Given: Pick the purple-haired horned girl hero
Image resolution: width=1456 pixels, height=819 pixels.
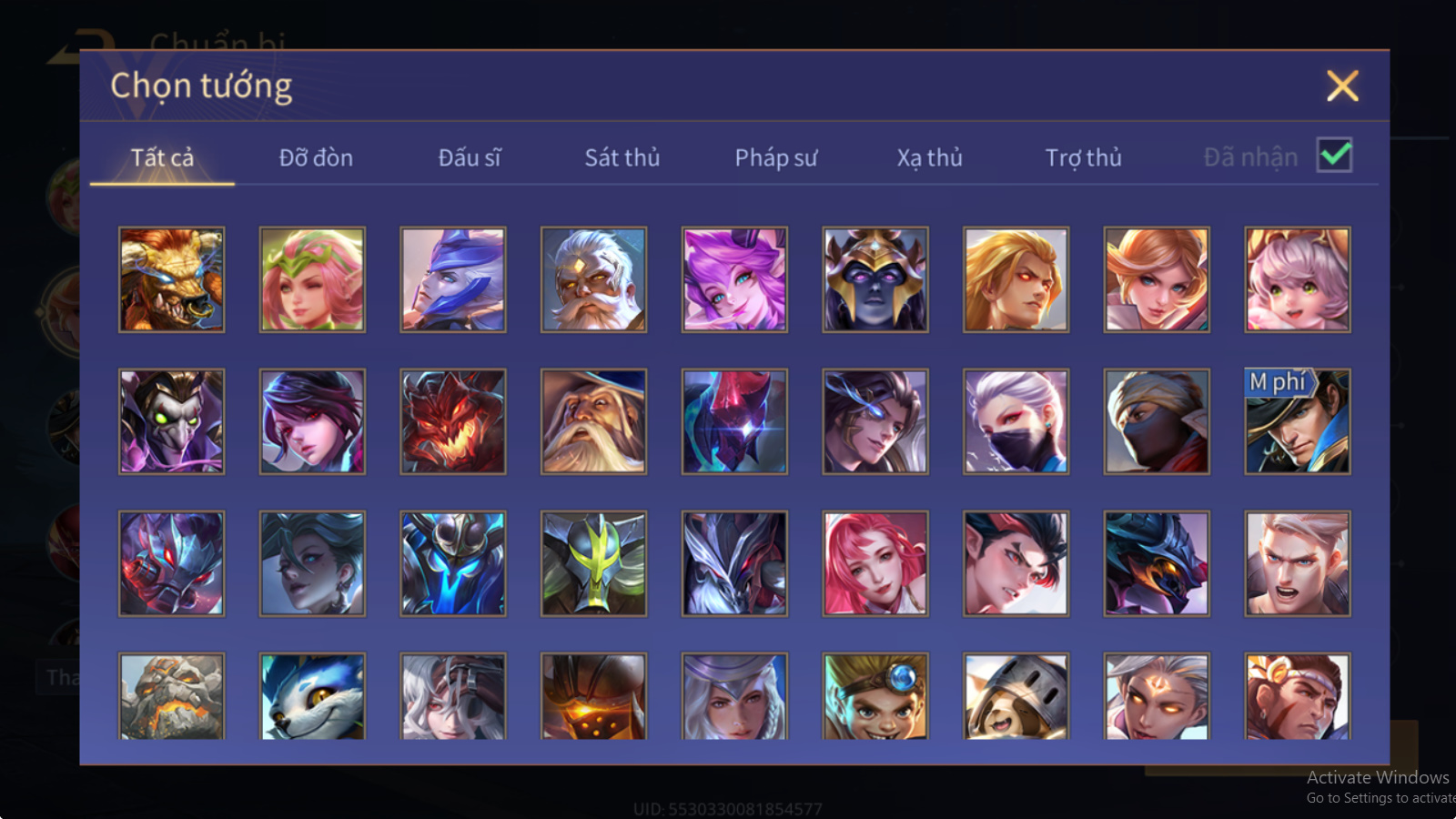Looking at the screenshot, I should [734, 279].
